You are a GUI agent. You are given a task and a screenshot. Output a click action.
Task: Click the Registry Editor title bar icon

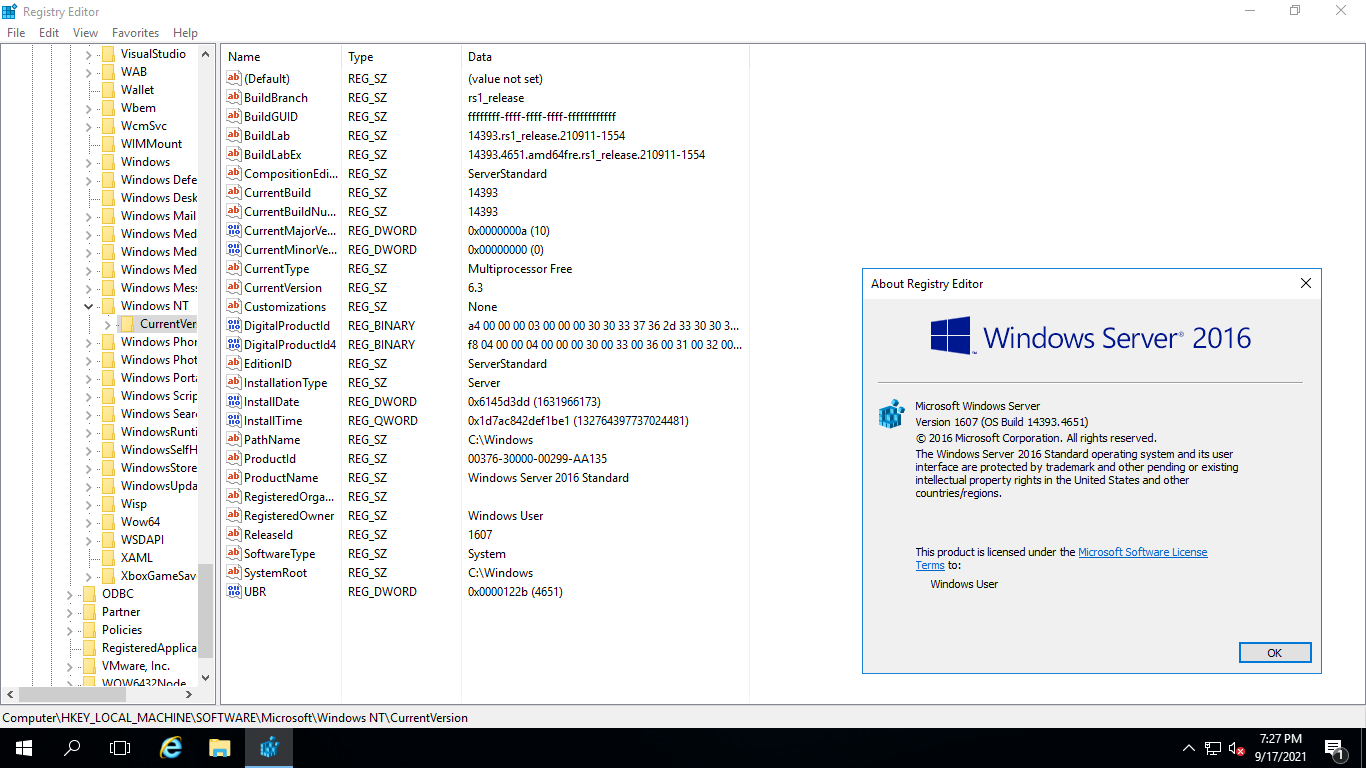(x=10, y=11)
